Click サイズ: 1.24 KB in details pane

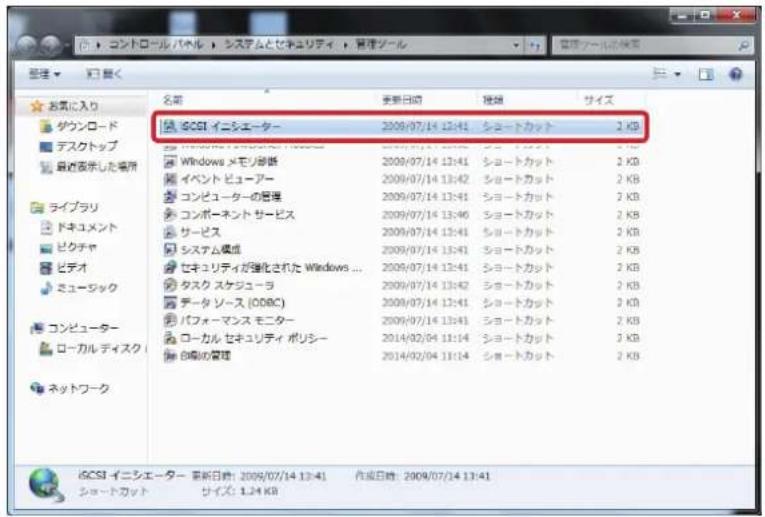tap(240, 491)
